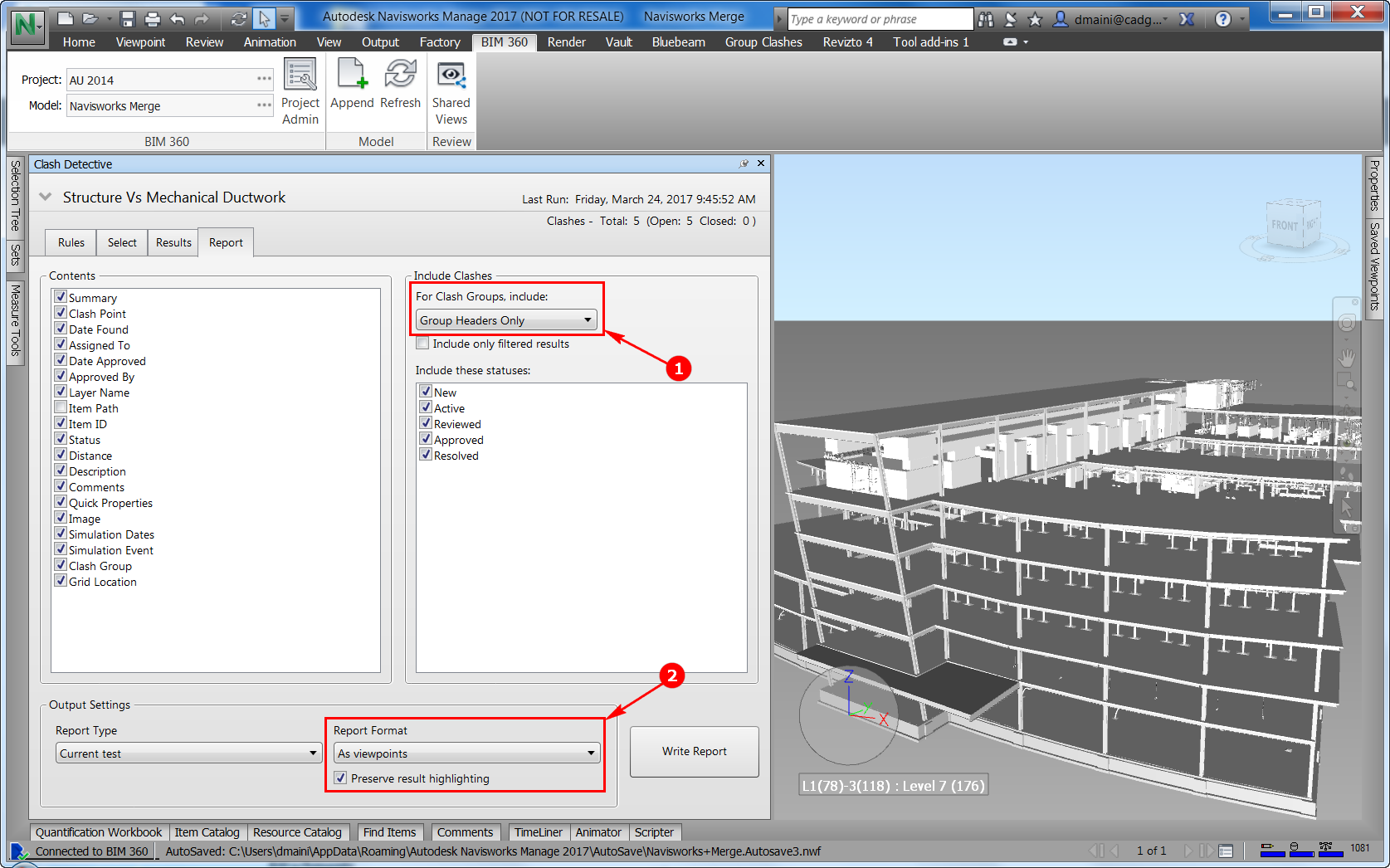The image size is (1390, 868).
Task: Open the Report Type dropdown
Action: pos(189,753)
